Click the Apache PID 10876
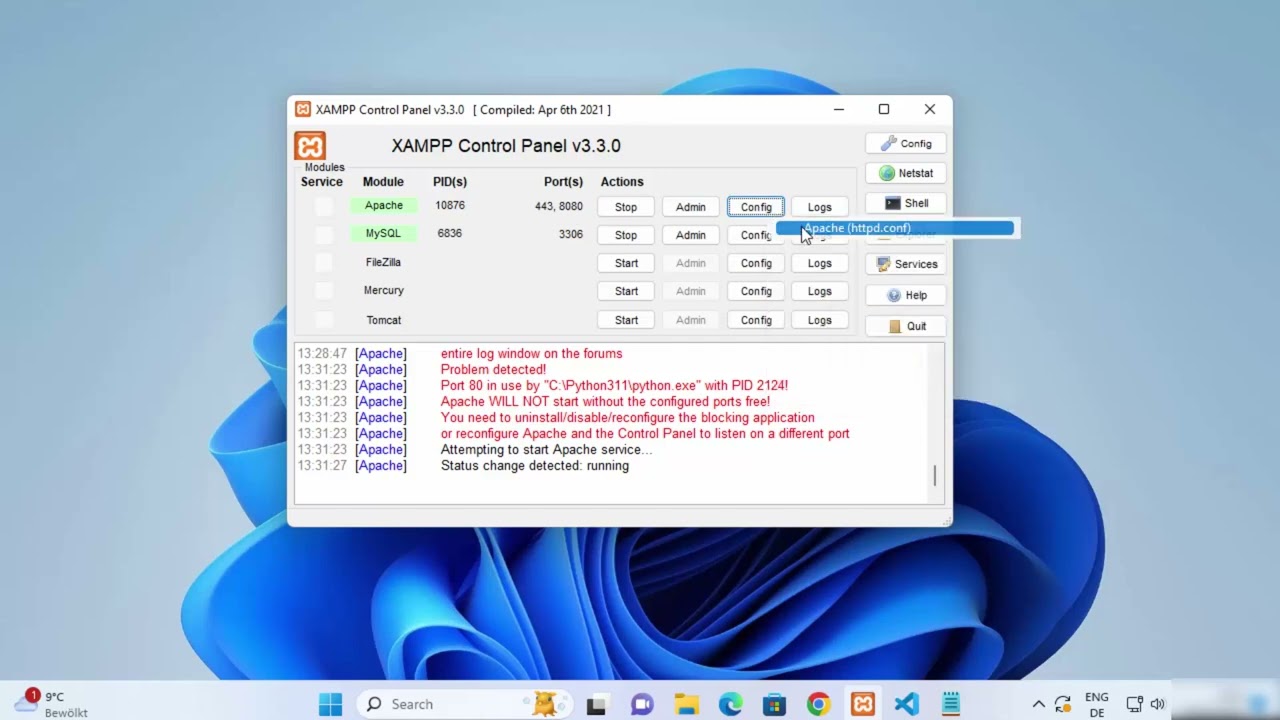1280x720 pixels. 450,205
